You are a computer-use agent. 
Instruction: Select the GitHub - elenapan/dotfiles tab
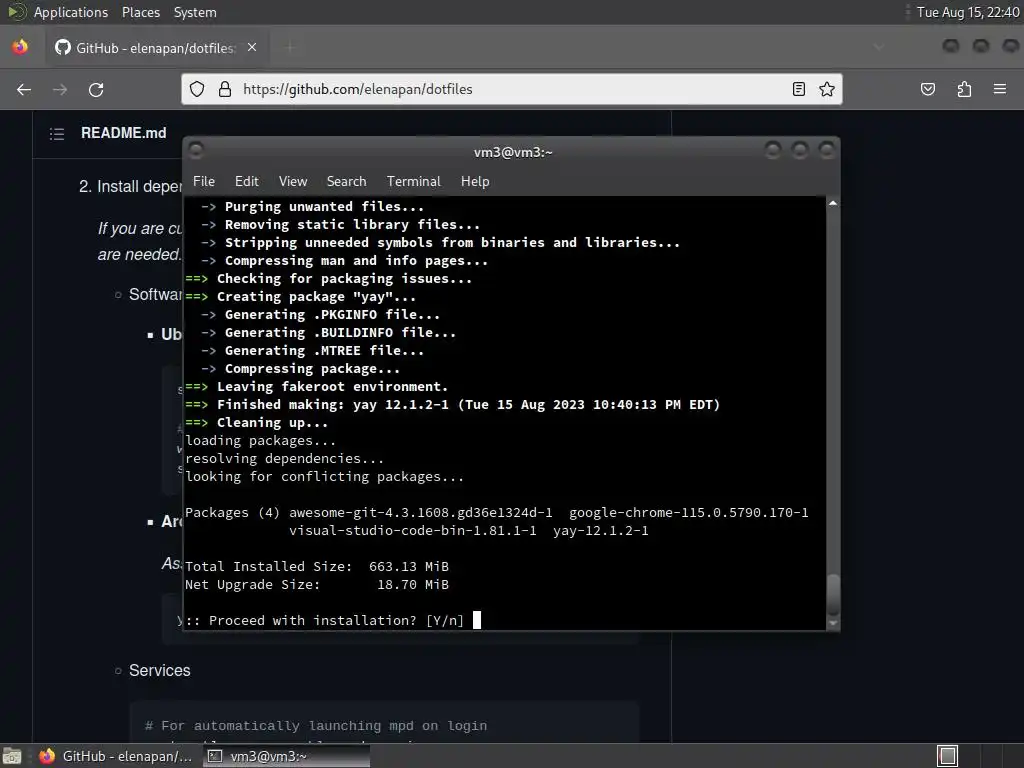(155, 48)
